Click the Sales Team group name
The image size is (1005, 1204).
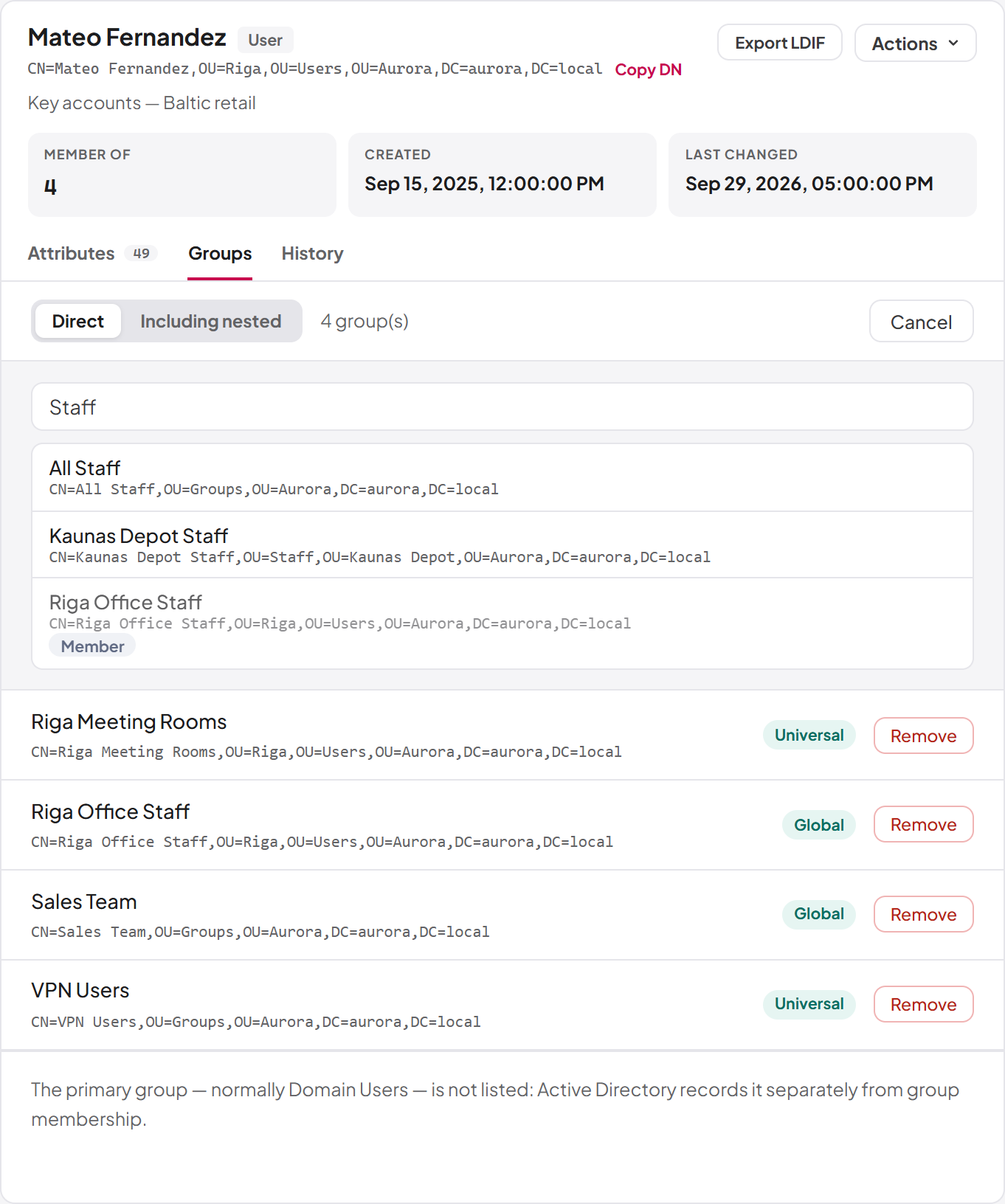[84, 902]
